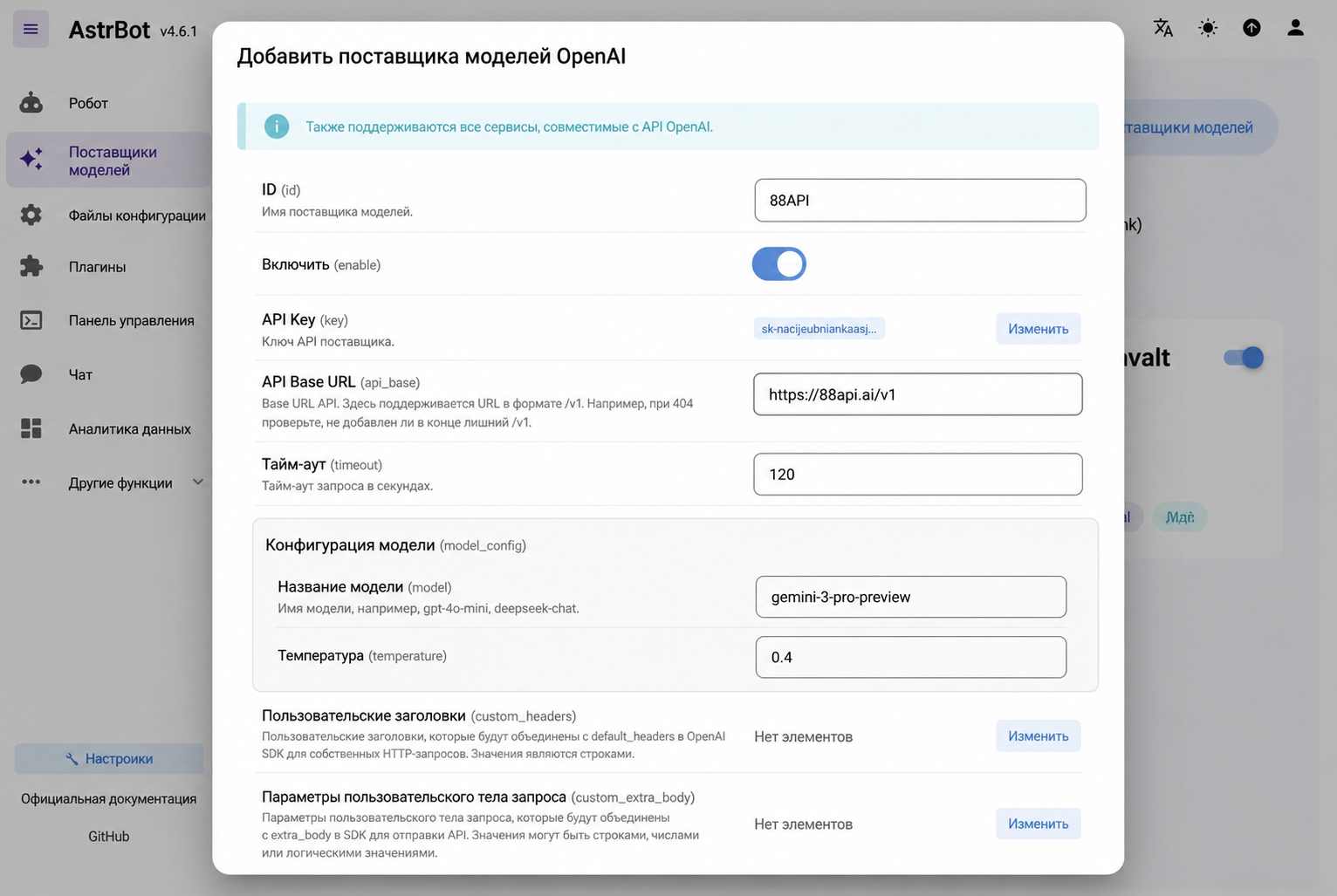Open the user account icon
The height and width of the screenshot is (896, 1337).
pos(1295,28)
